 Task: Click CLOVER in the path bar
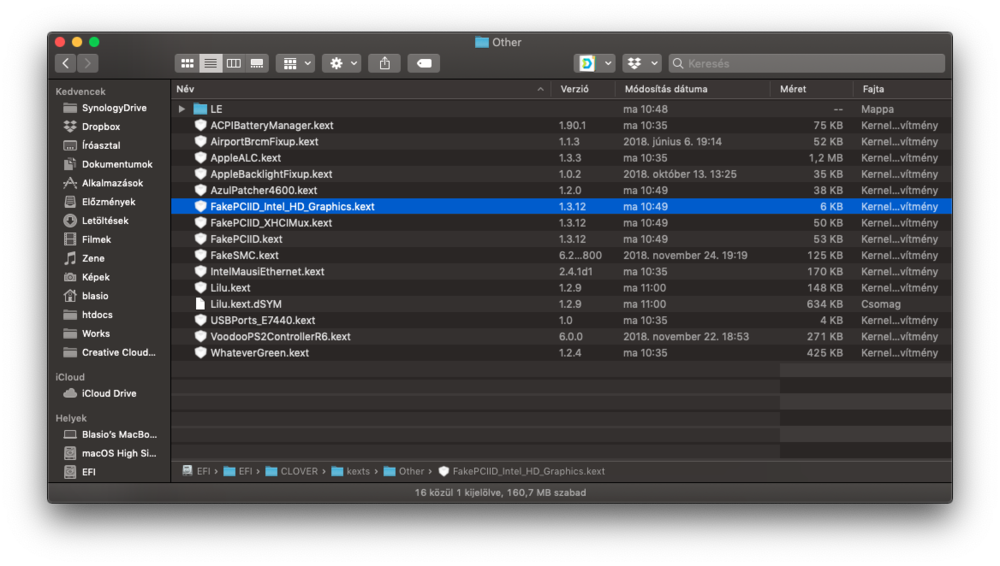pos(298,471)
